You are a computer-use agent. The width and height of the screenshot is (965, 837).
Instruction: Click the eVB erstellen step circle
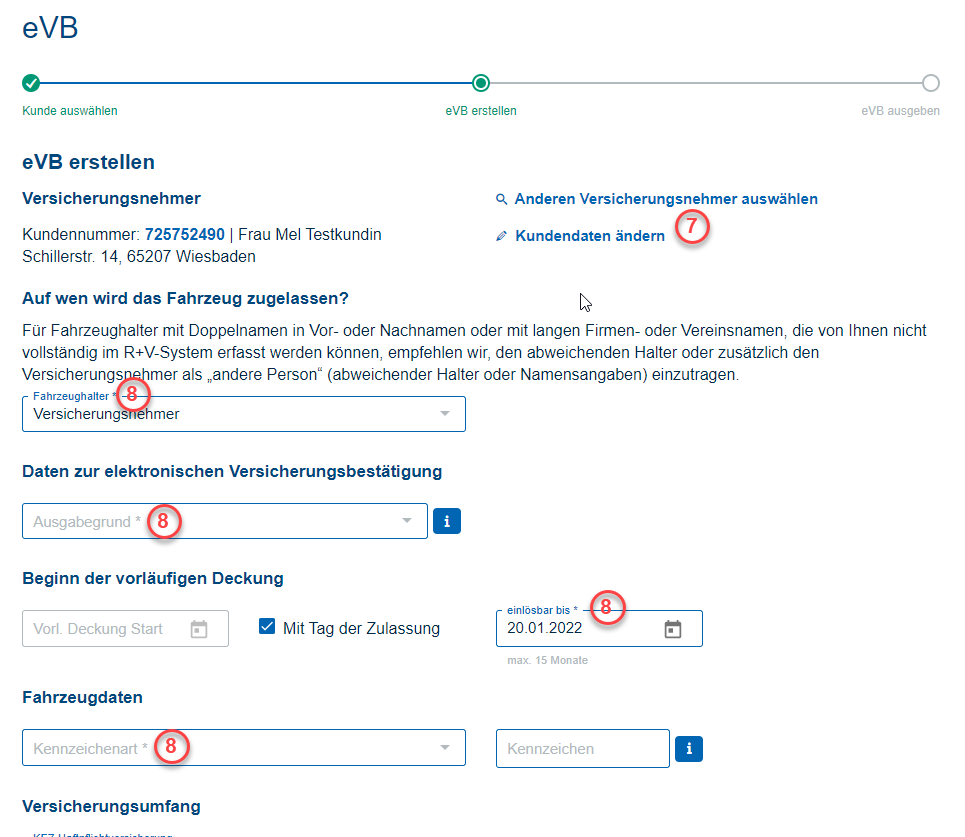click(x=481, y=83)
